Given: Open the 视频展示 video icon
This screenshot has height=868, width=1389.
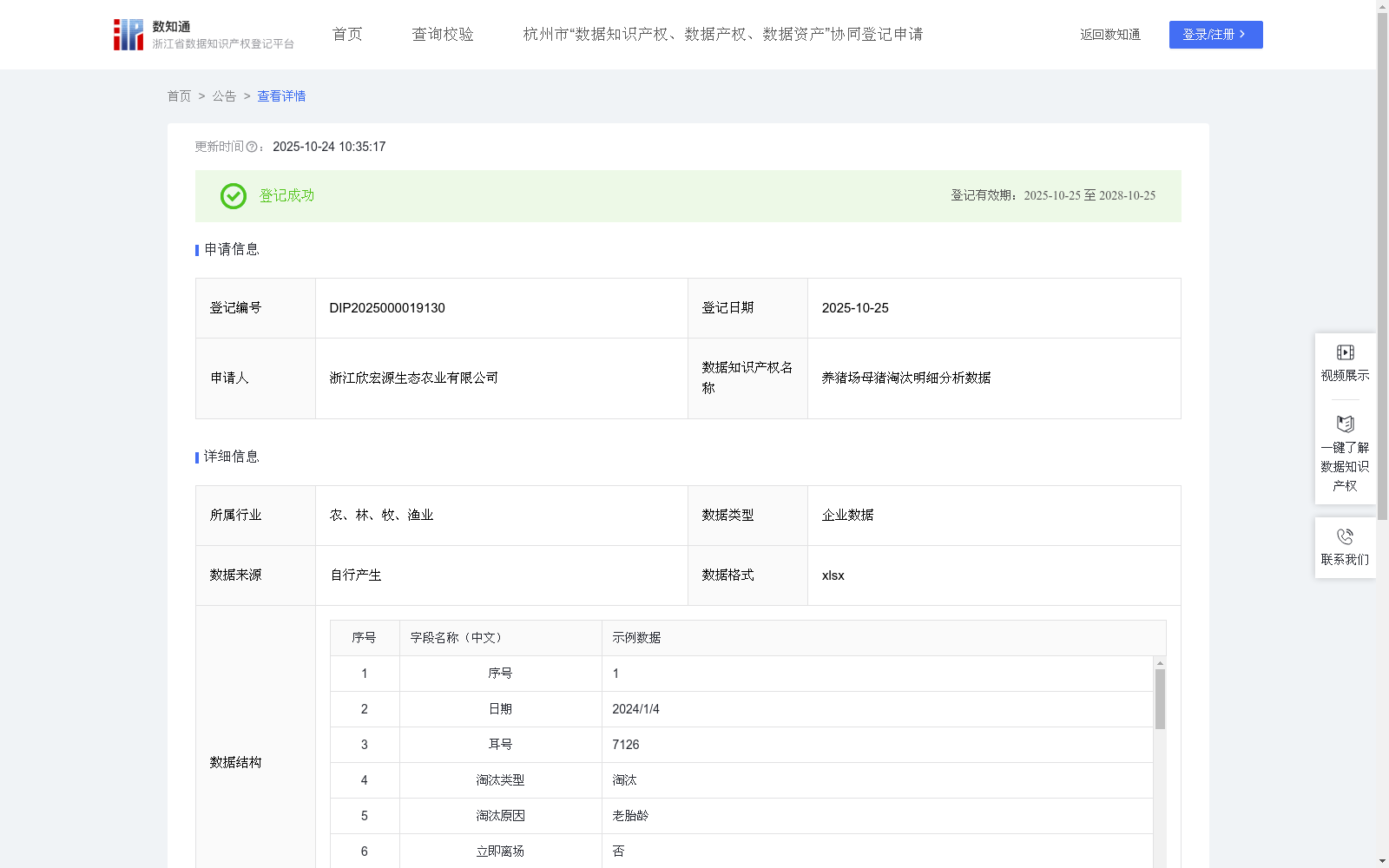Looking at the screenshot, I should click(1345, 352).
